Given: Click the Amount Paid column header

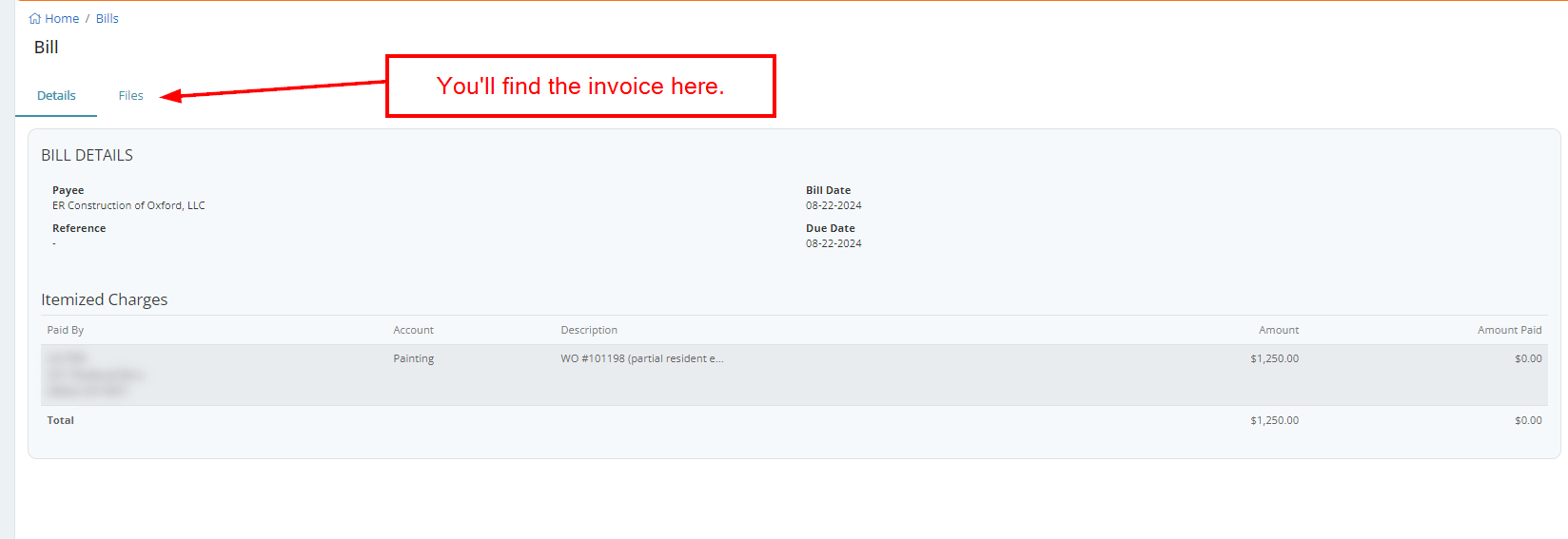Looking at the screenshot, I should (1509, 330).
